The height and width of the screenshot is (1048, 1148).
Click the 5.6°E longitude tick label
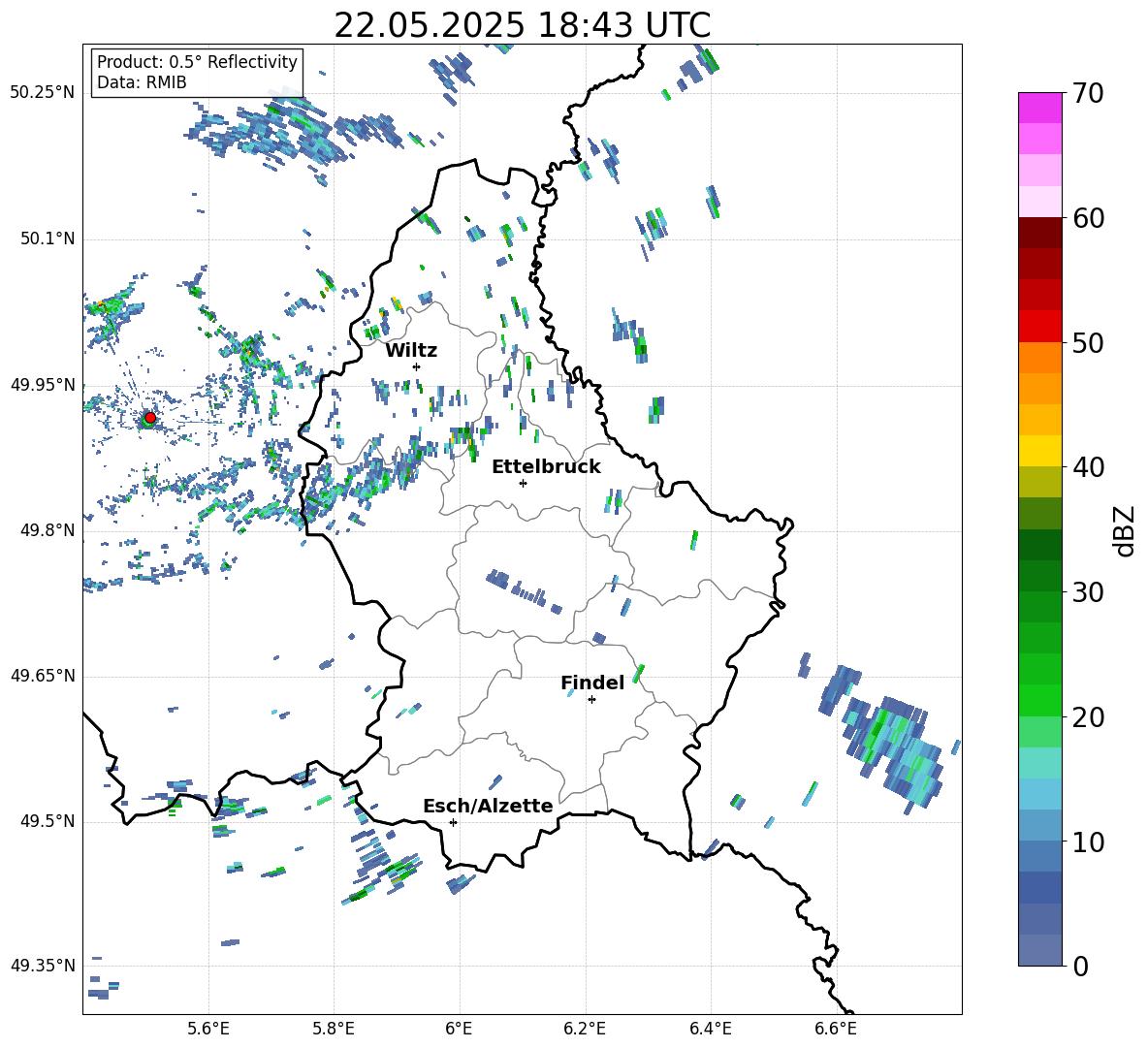coord(208,1029)
